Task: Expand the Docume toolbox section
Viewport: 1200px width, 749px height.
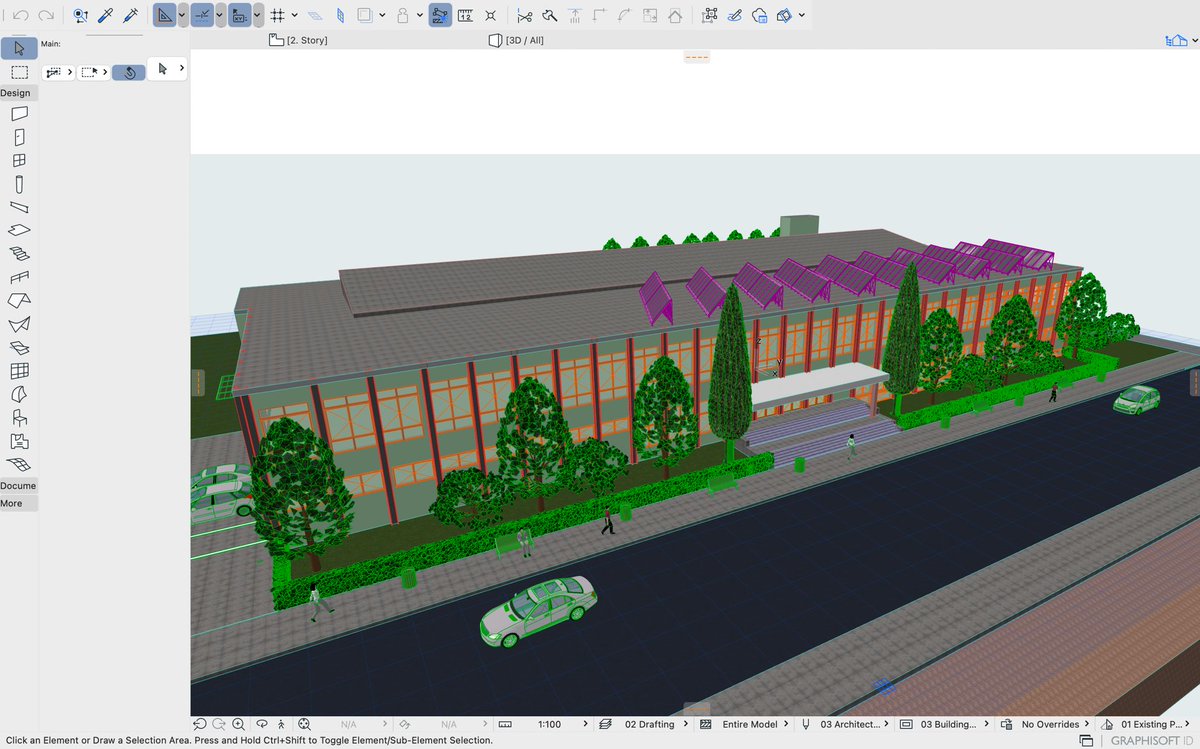Action: 19,486
